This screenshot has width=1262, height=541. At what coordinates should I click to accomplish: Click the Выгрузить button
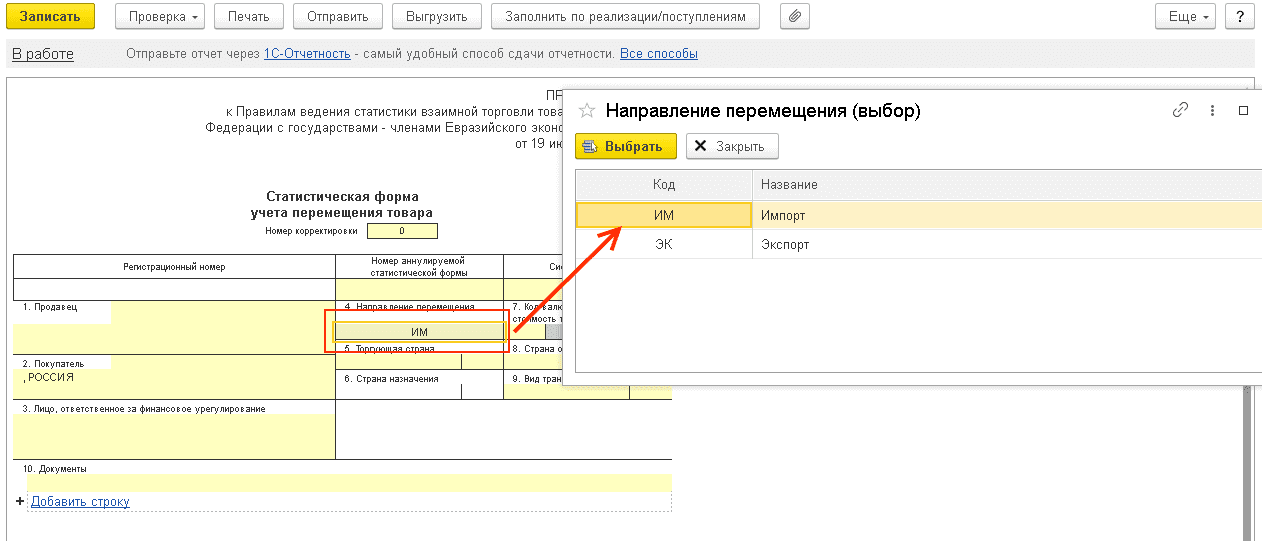(437, 17)
